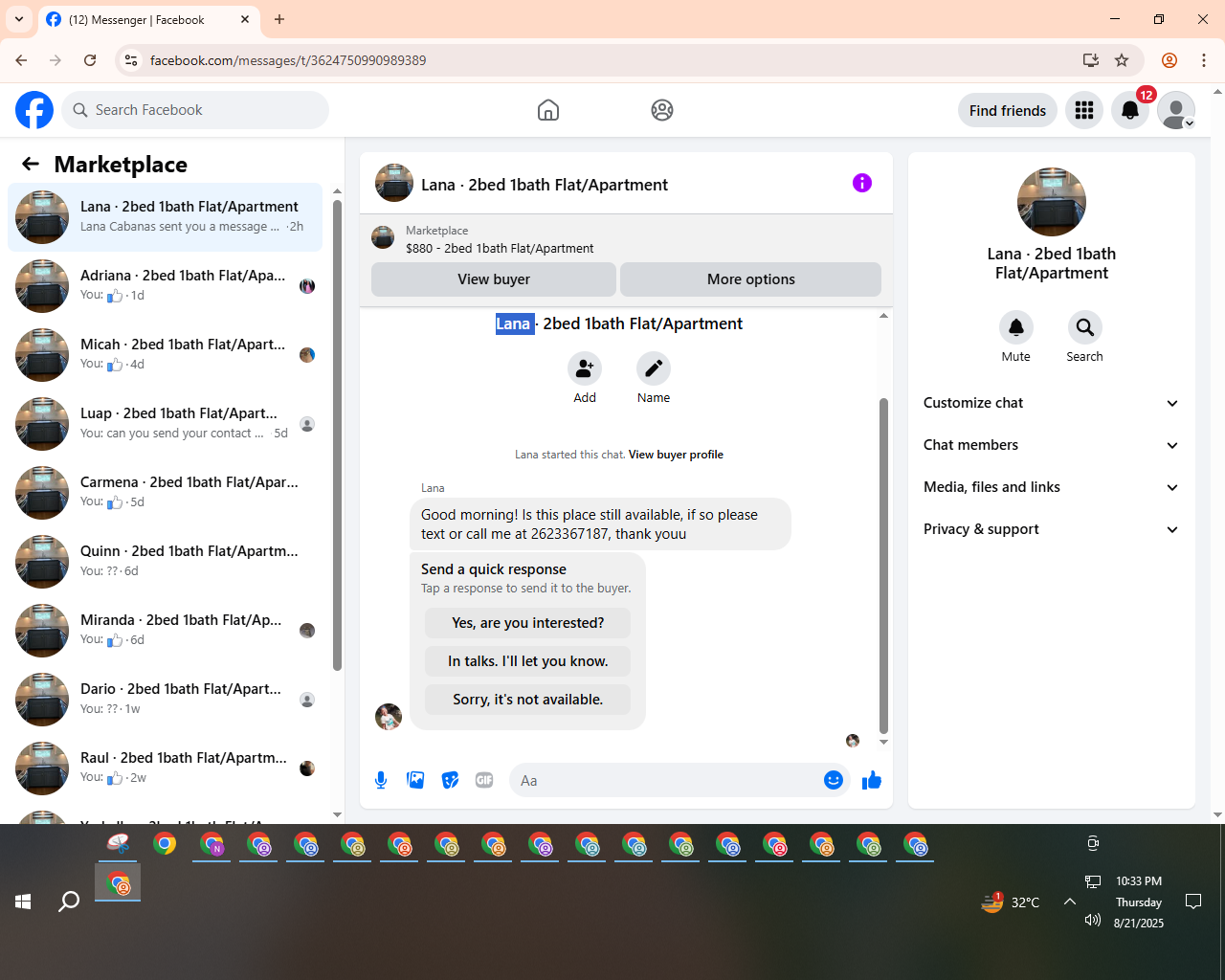Send a voice clip microphone icon

(x=381, y=780)
